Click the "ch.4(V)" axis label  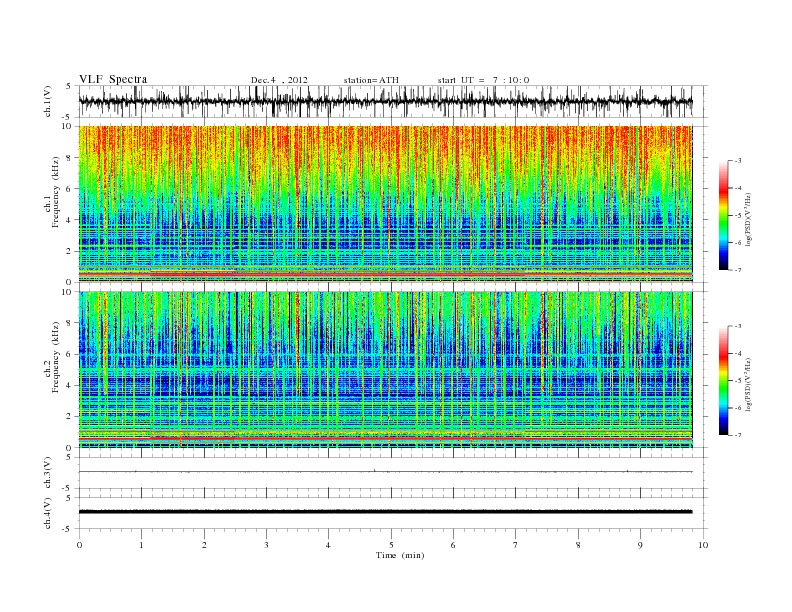47,513
